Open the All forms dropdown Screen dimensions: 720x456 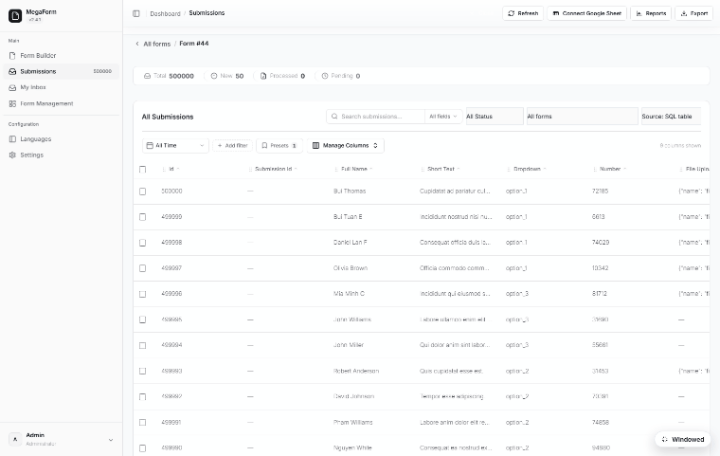[x=582, y=116]
